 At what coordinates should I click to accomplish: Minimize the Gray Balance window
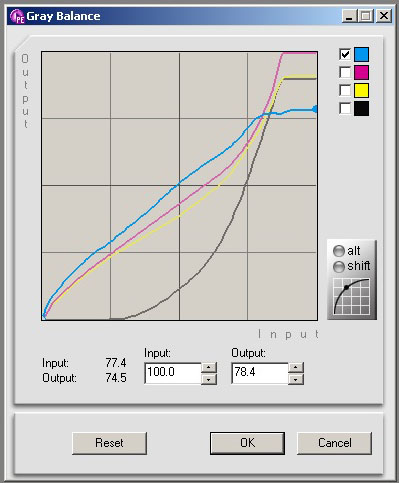tap(349, 16)
